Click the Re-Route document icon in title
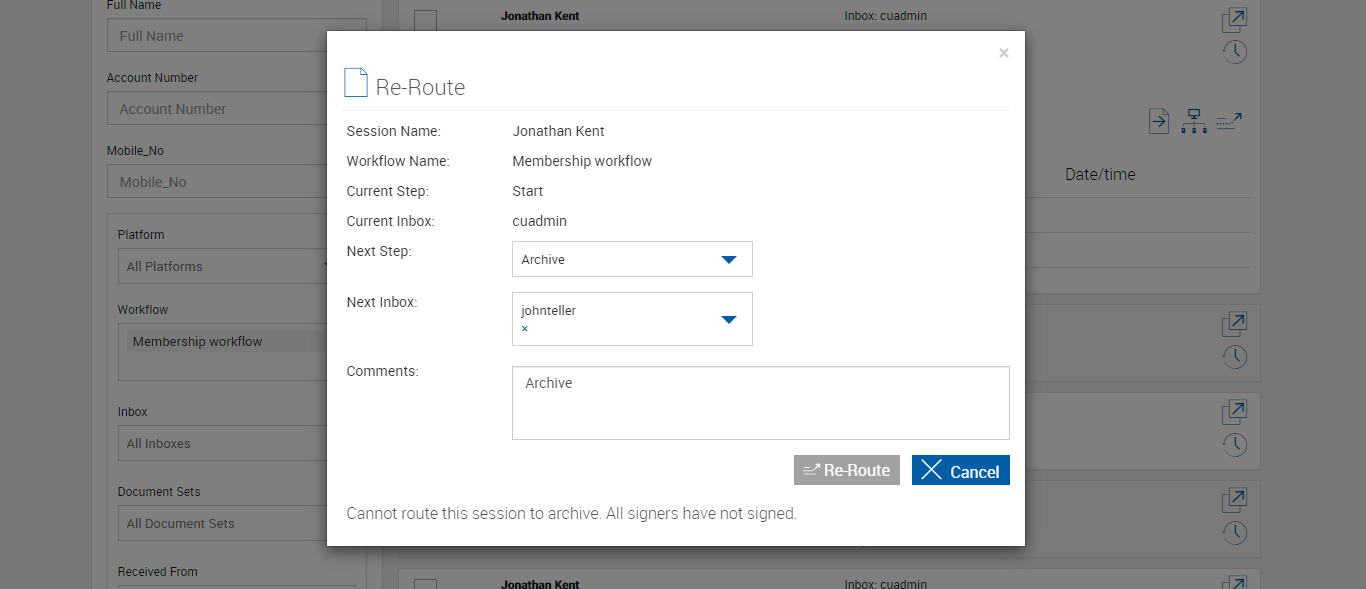 click(x=355, y=83)
